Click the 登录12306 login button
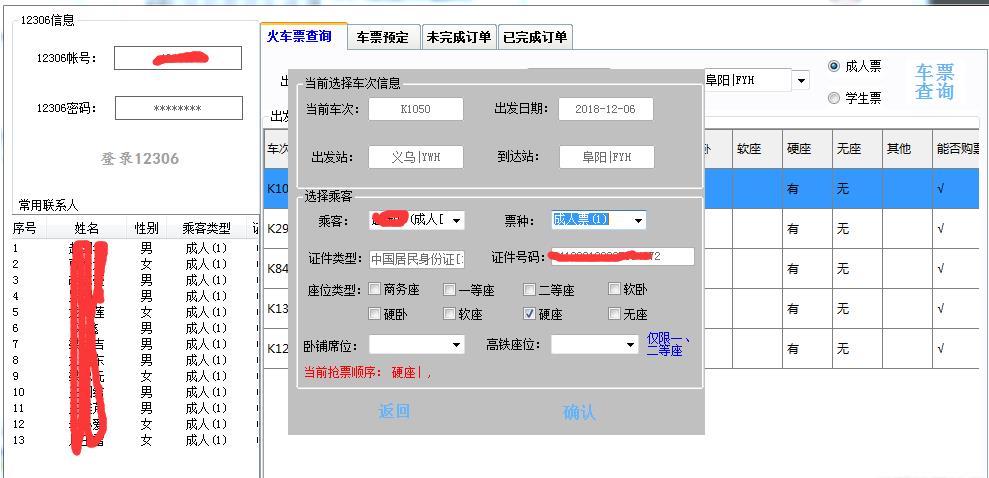This screenshot has width=989, height=478. [x=140, y=158]
